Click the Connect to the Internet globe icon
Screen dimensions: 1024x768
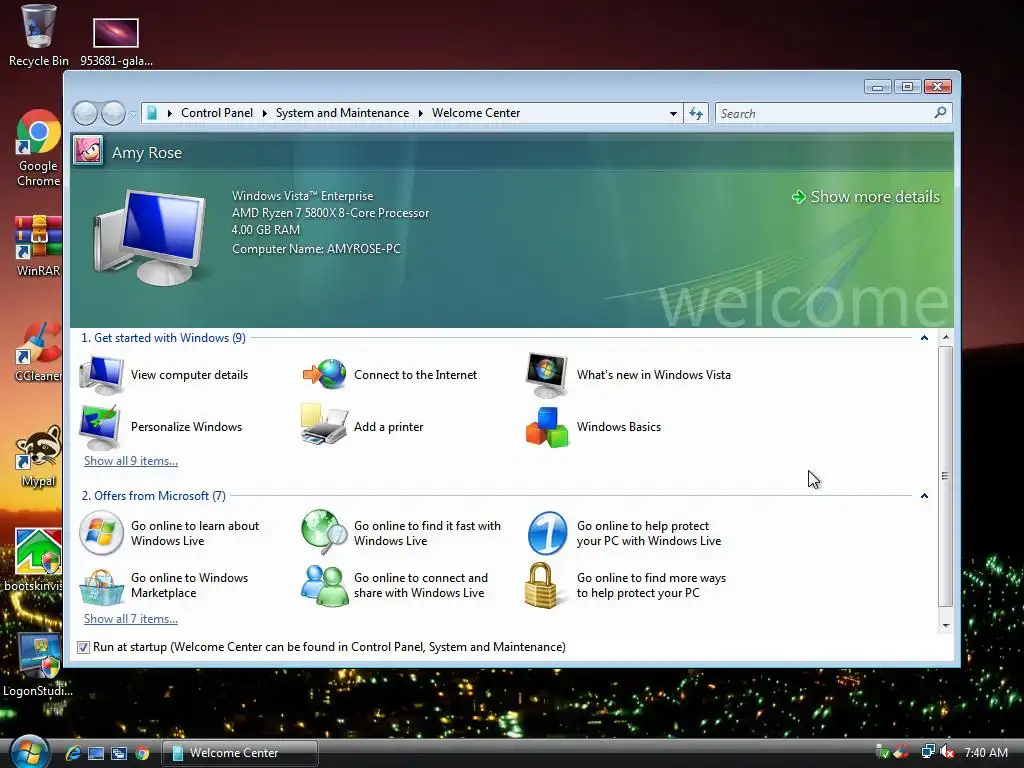(x=324, y=374)
